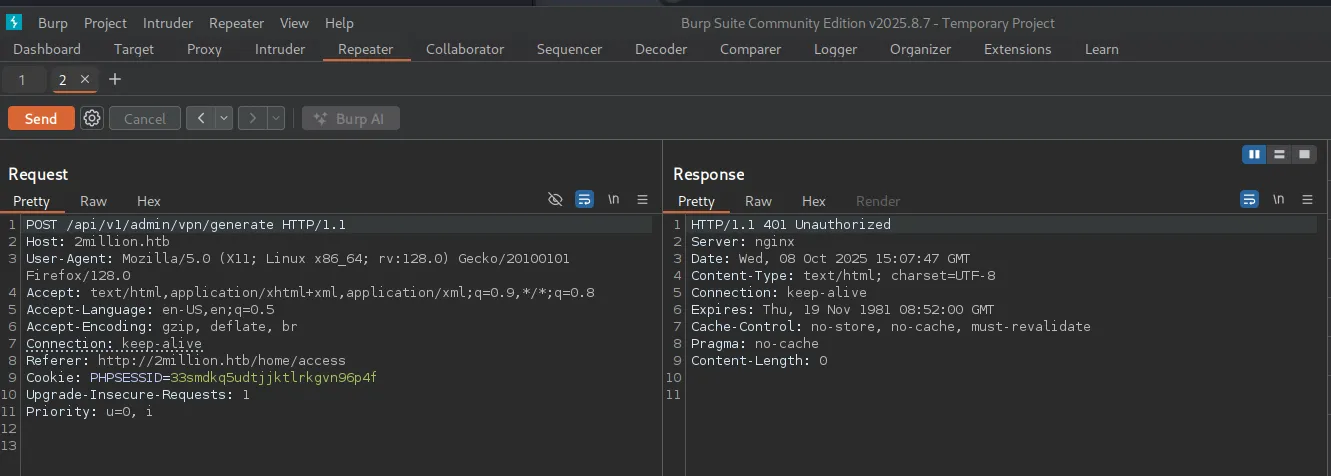Viewport: 1331px width, 476px height.
Task: Open Request panel hamburger options menu
Action: [643, 200]
